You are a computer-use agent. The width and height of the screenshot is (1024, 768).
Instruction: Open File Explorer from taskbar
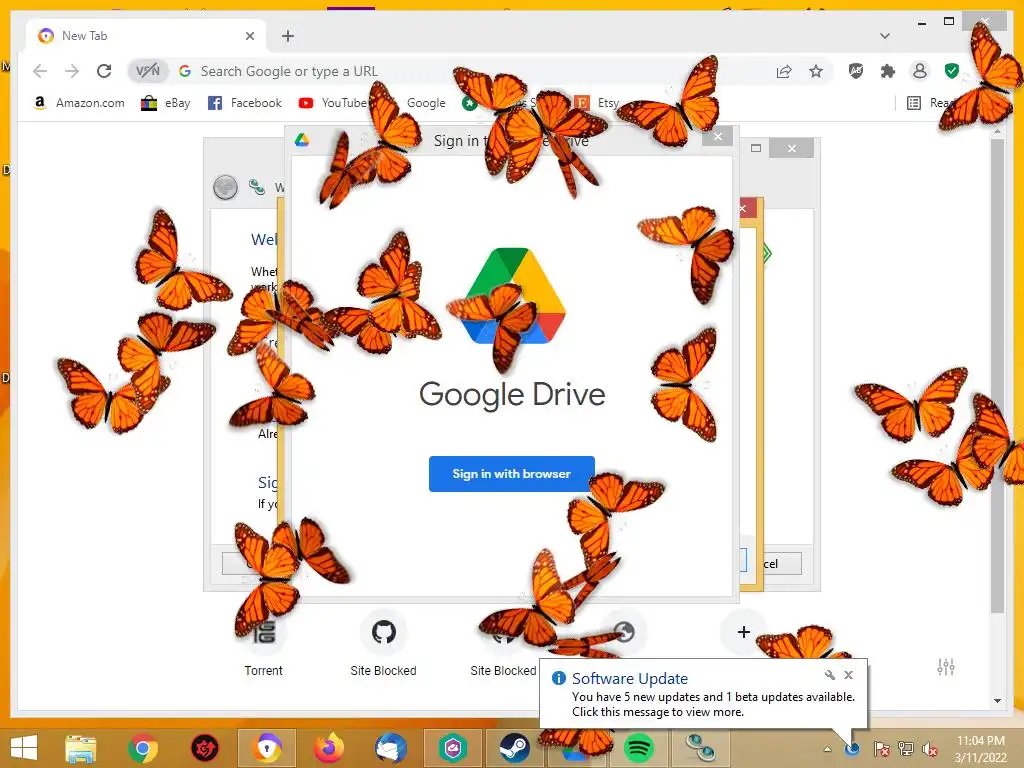81,748
